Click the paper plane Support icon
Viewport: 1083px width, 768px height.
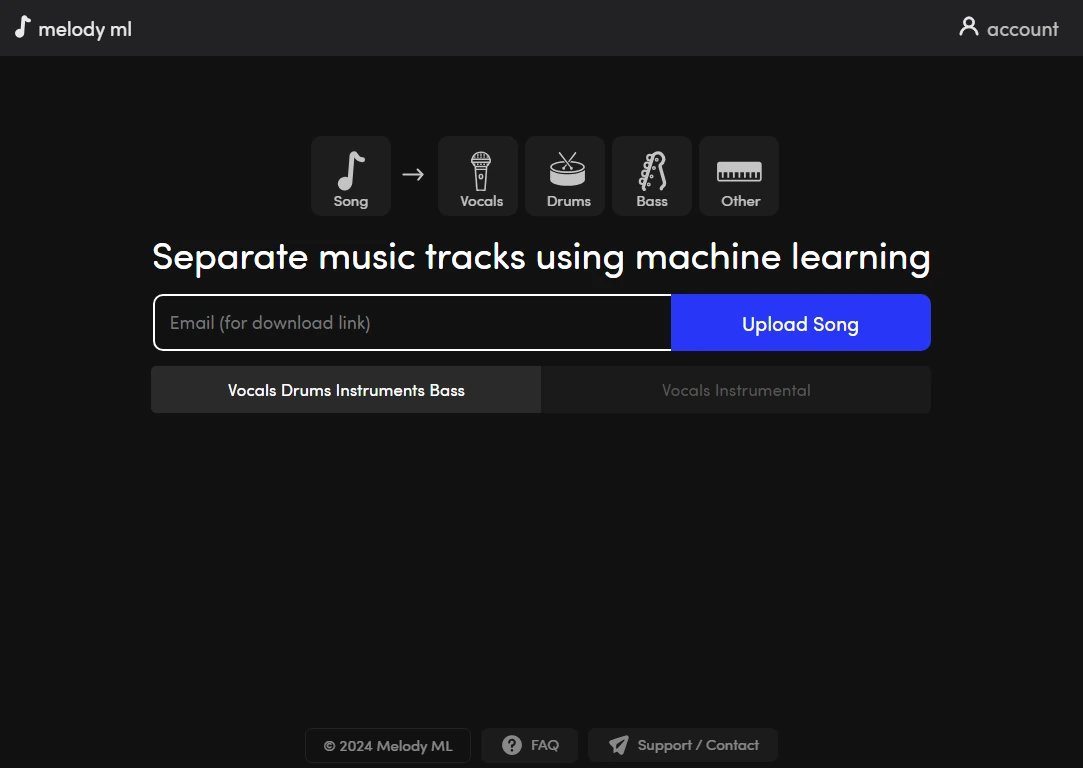619,745
